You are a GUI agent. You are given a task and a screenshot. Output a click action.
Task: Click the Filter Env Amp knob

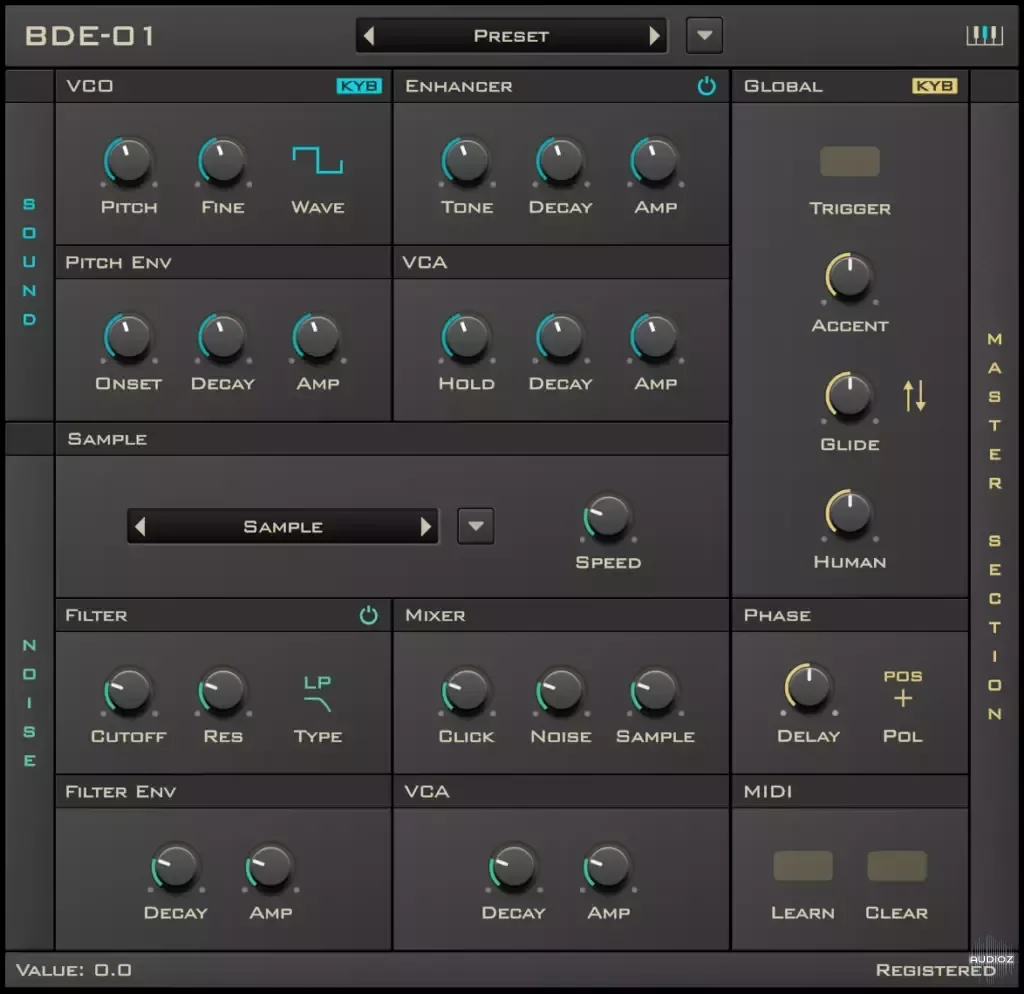[x=269, y=867]
